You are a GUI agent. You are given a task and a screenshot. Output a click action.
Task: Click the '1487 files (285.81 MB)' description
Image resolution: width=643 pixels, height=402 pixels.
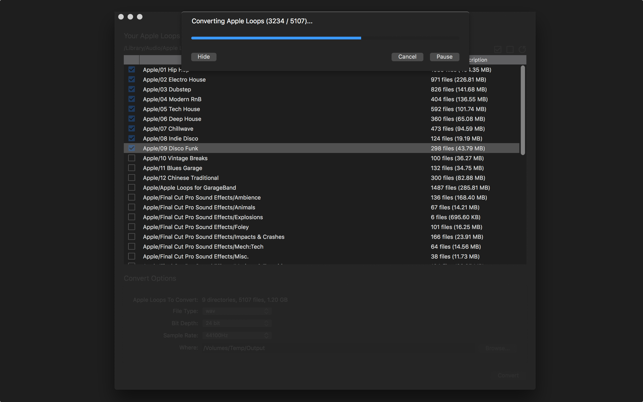pos(460,187)
